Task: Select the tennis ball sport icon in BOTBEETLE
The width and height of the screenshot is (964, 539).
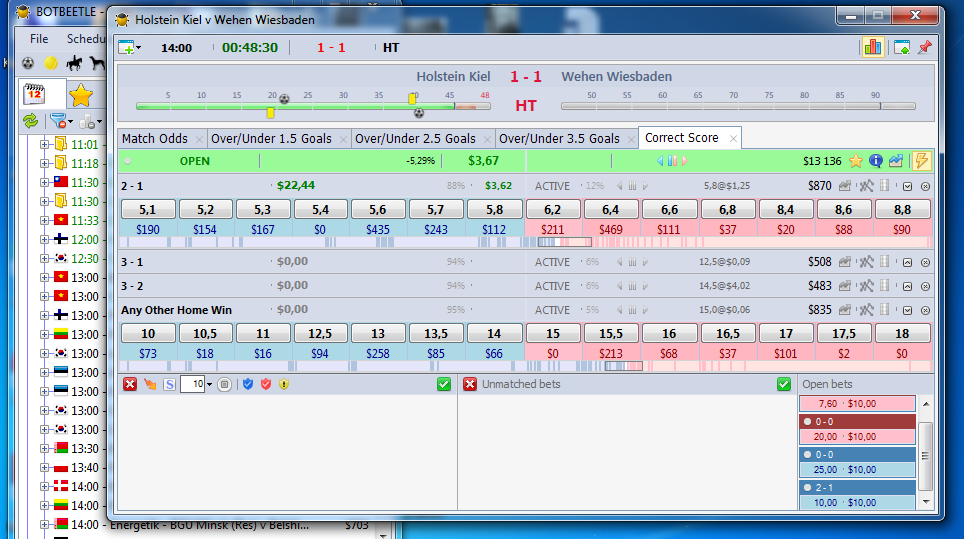Action: (x=51, y=63)
